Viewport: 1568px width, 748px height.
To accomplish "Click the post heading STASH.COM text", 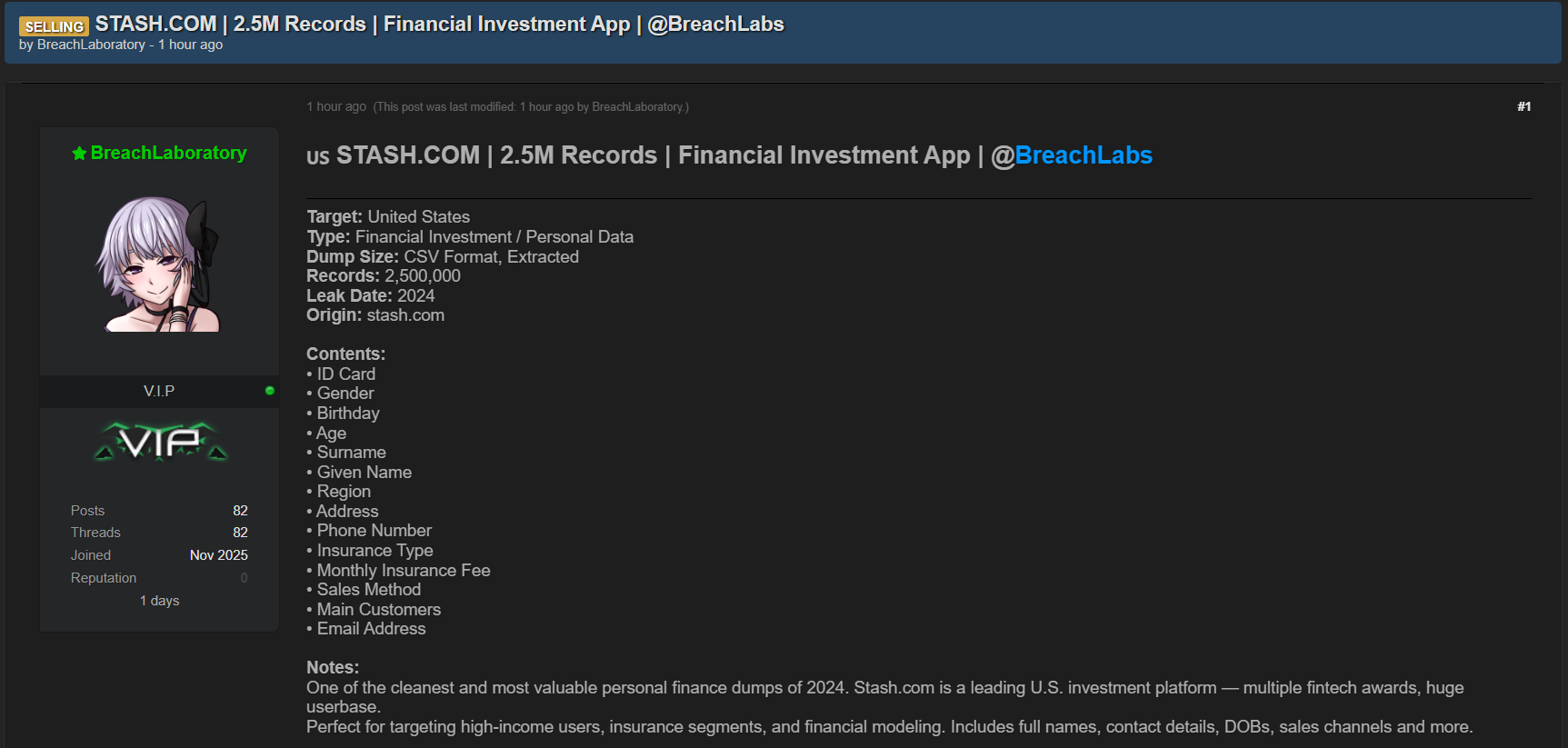I will [408, 155].
